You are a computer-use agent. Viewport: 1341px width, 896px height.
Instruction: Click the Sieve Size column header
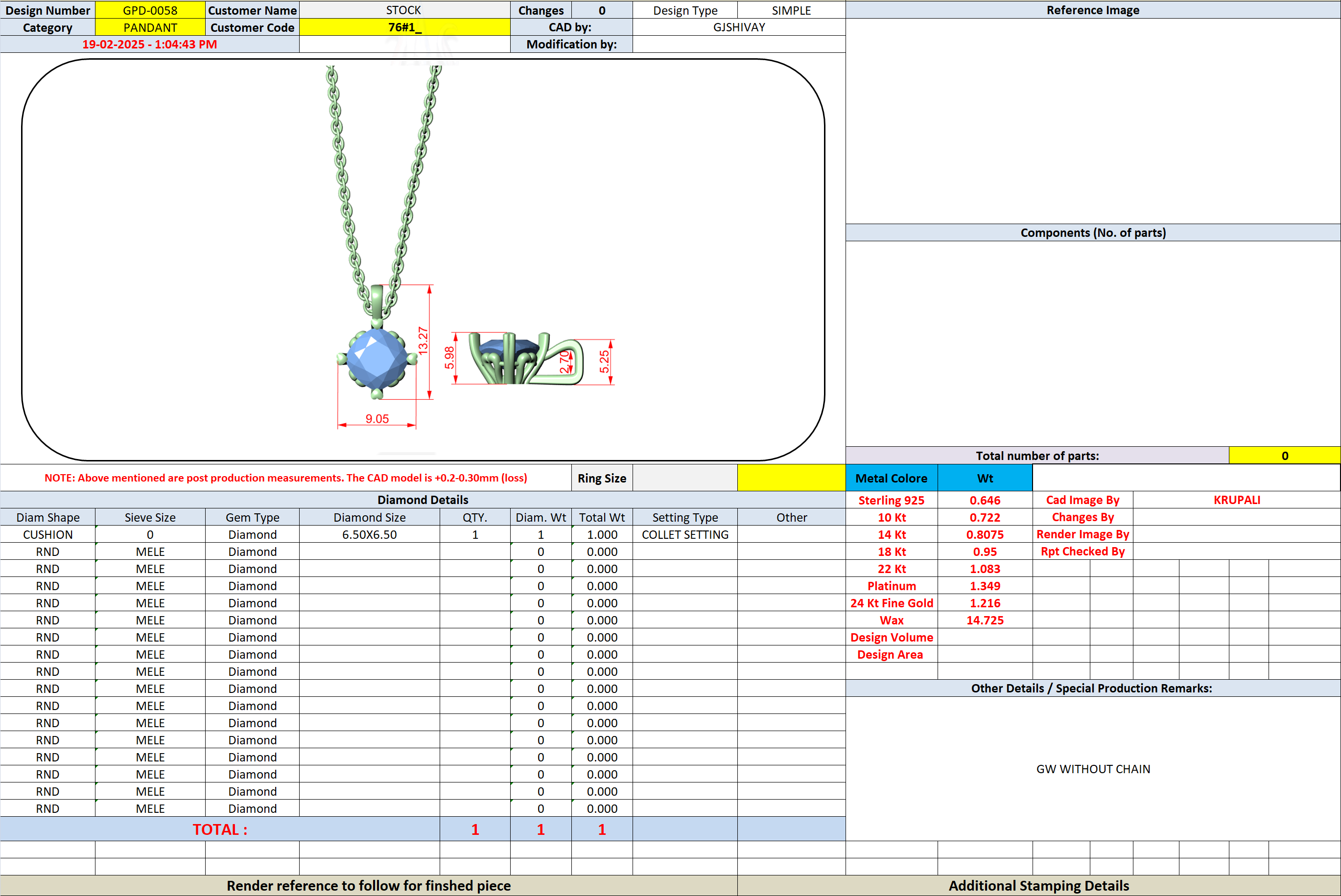(x=150, y=517)
